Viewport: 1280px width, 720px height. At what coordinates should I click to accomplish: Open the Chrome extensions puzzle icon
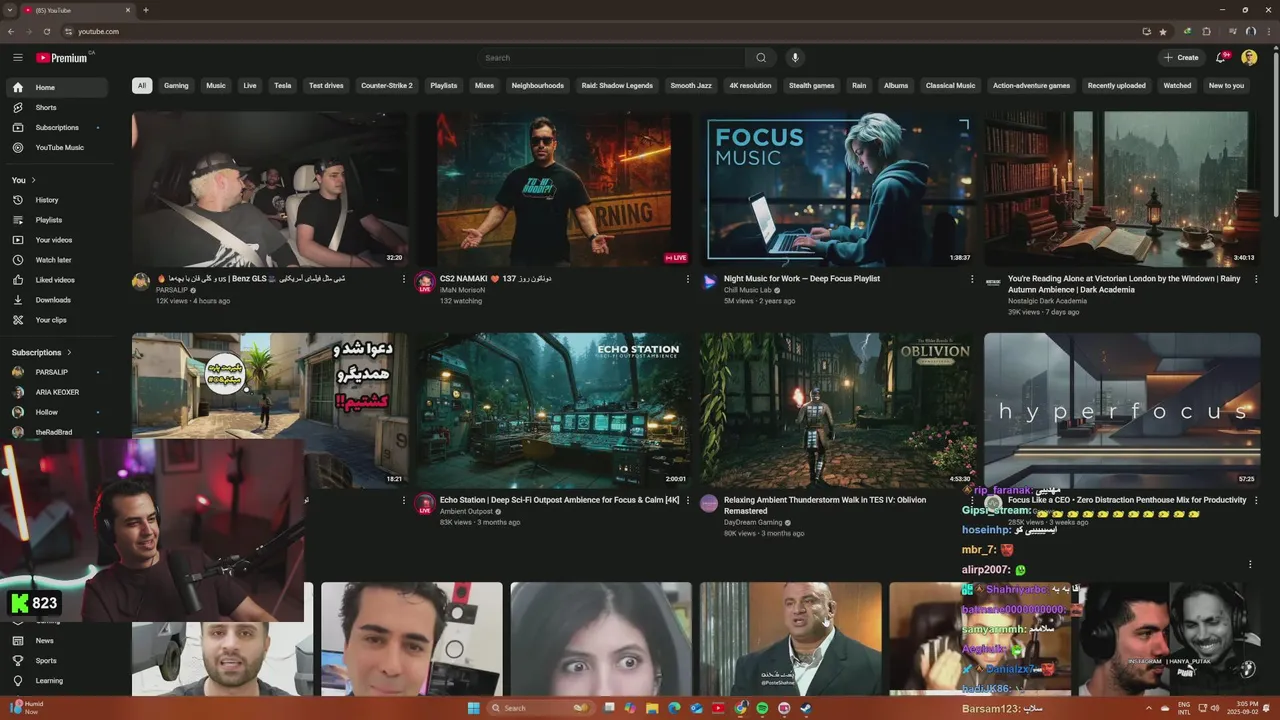pos(1206,31)
